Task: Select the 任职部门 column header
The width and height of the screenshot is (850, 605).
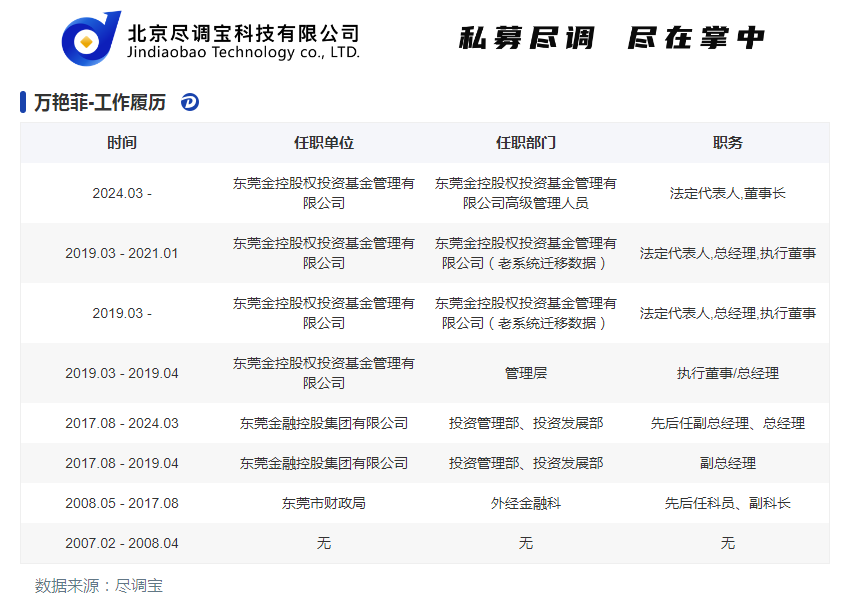Action: click(x=525, y=143)
